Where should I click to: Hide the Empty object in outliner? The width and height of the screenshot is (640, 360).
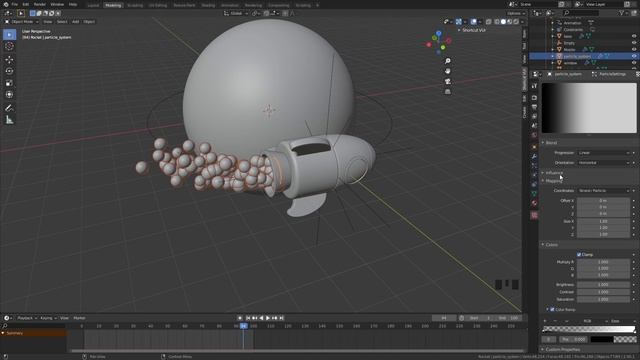coord(634,43)
